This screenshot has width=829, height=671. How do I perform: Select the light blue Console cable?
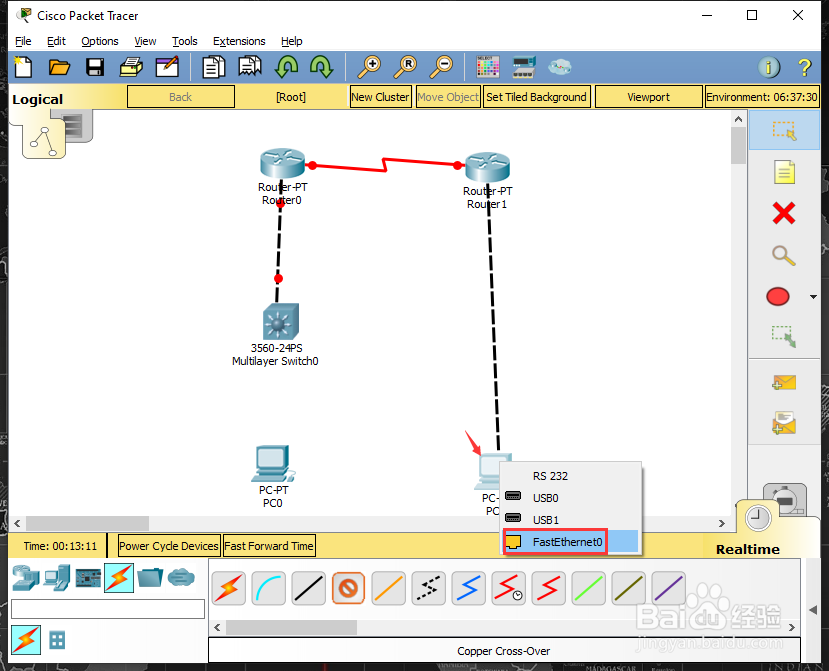(269, 588)
